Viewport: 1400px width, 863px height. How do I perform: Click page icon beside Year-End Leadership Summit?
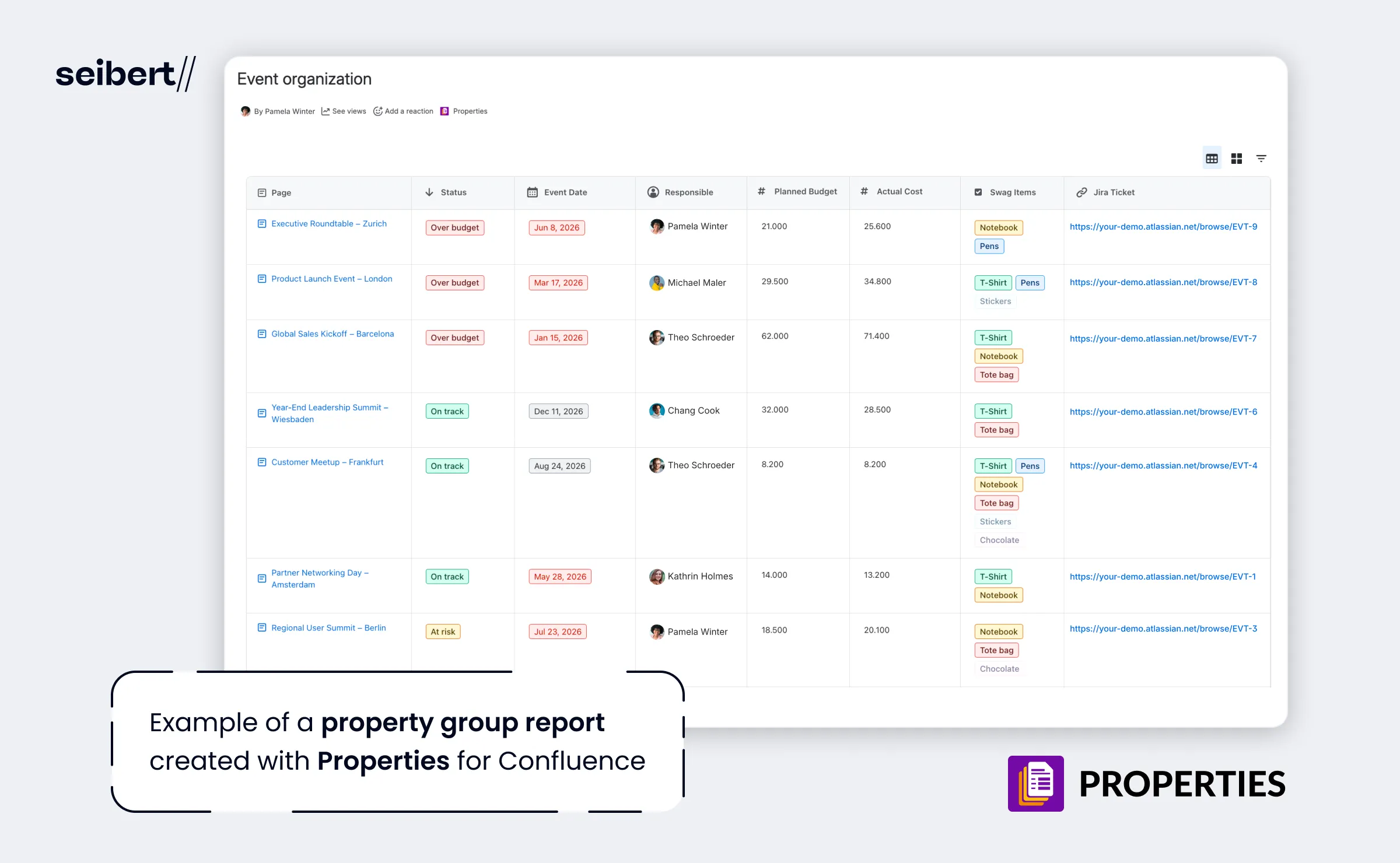[262, 413]
